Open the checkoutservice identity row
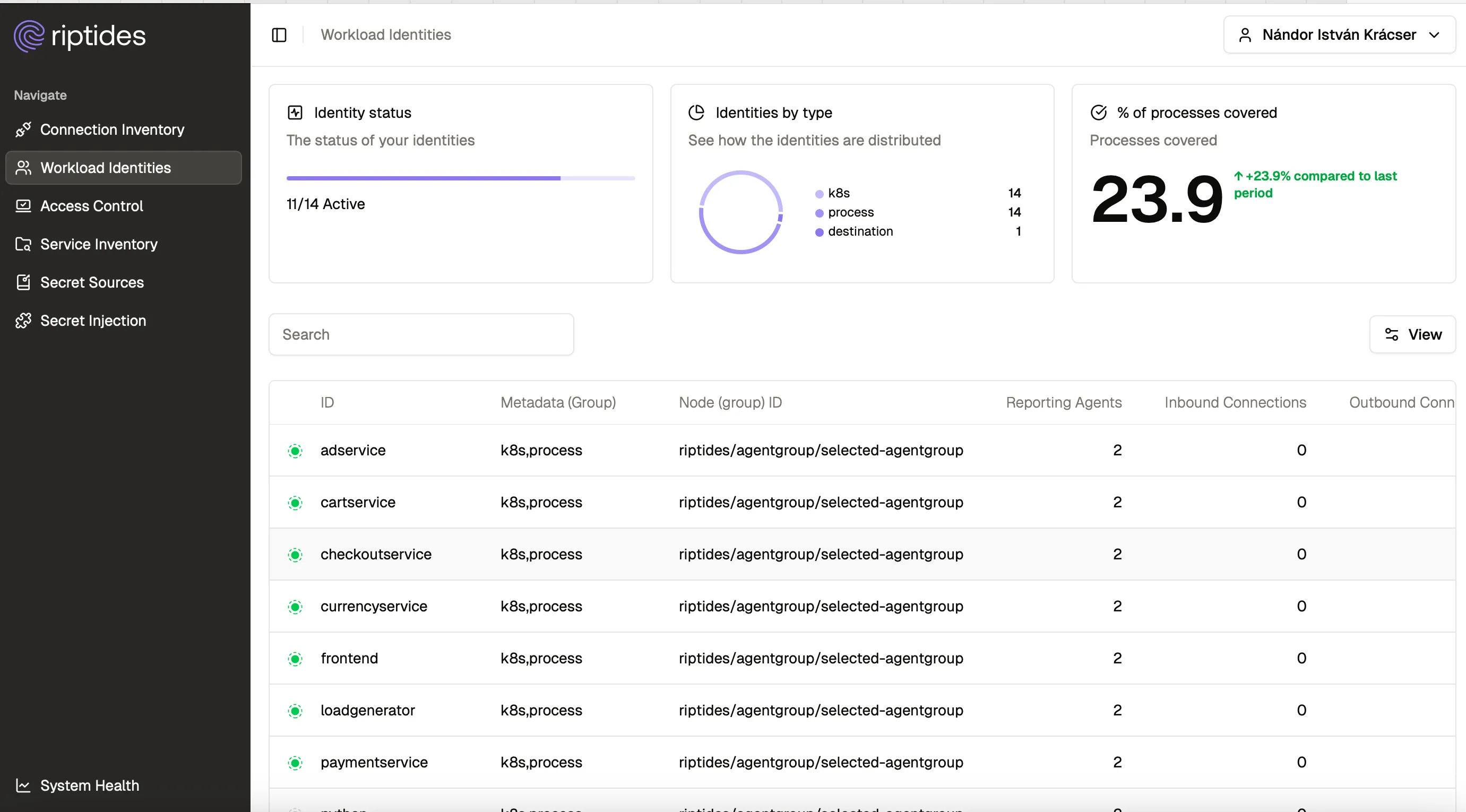The image size is (1466, 812). click(376, 554)
